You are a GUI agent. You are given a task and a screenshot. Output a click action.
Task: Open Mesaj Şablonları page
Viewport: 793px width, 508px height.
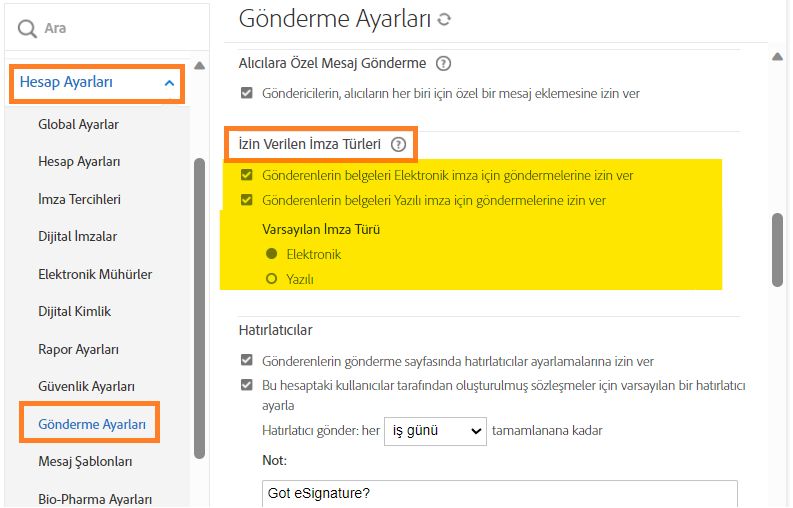pyautogui.click(x=85, y=461)
